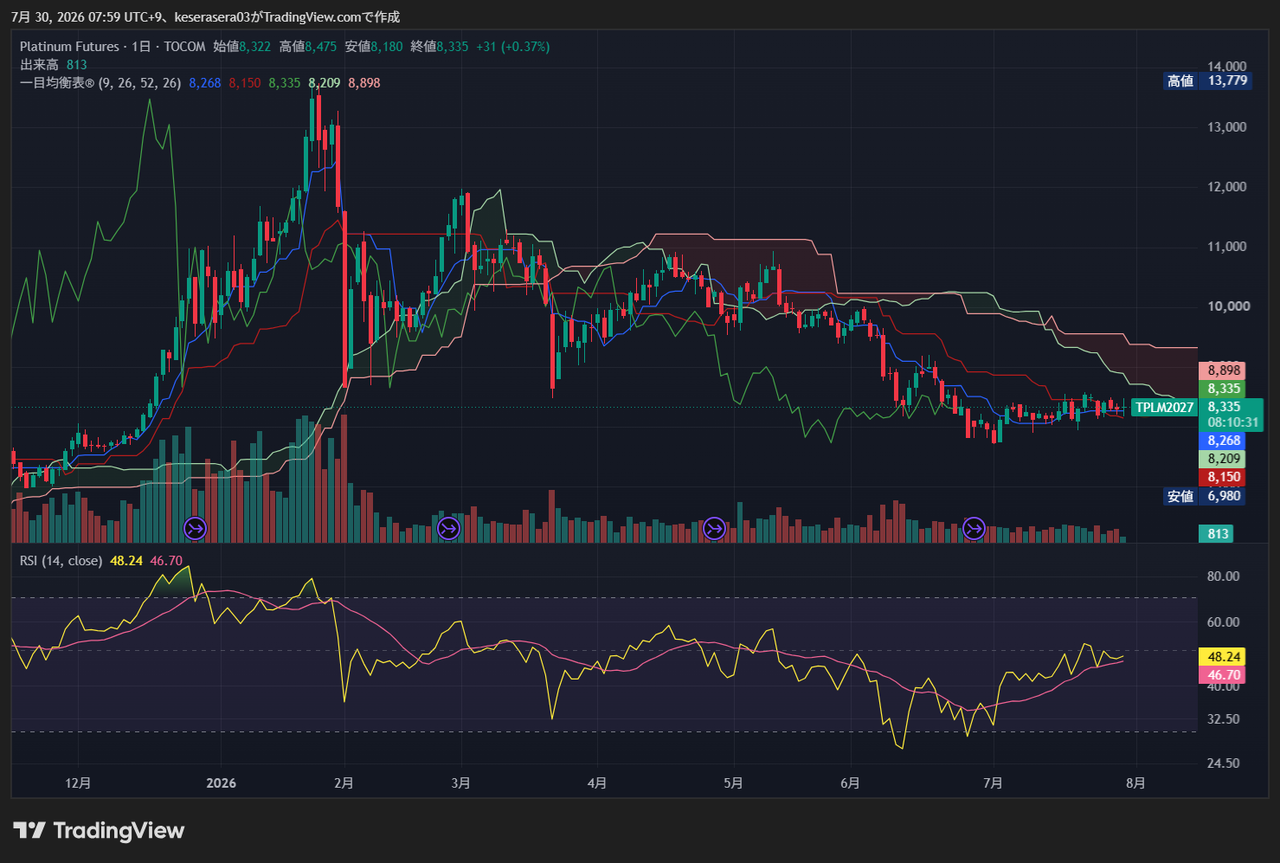This screenshot has width=1280, height=863.
Task: Click the 4月 time axis label
Action: pos(597,783)
